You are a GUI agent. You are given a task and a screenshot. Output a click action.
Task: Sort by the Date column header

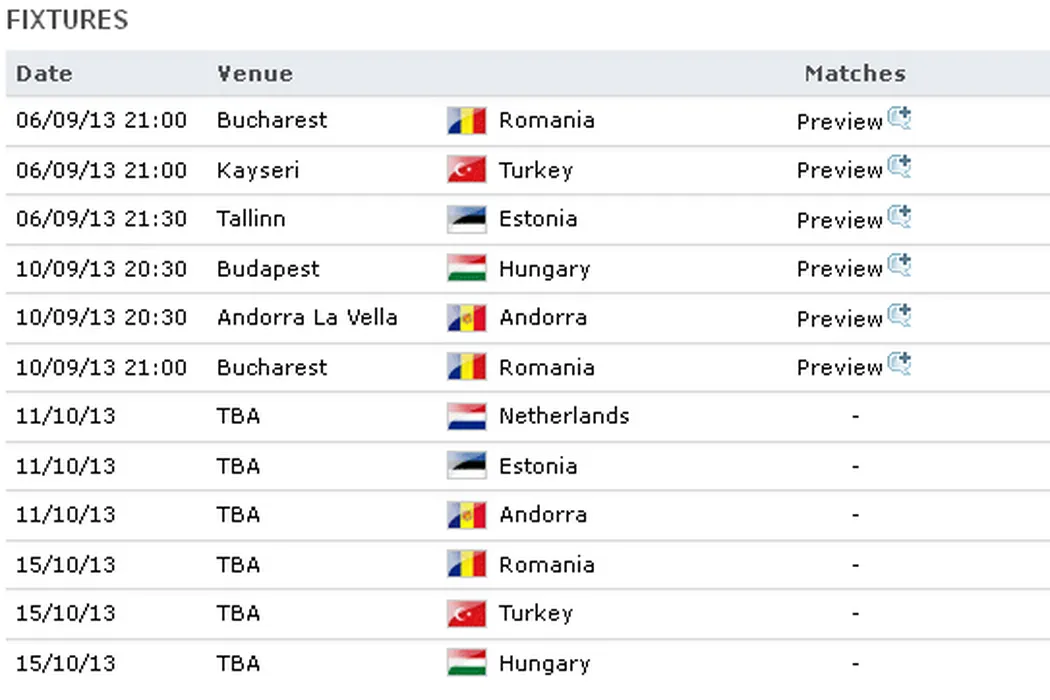click(x=44, y=74)
